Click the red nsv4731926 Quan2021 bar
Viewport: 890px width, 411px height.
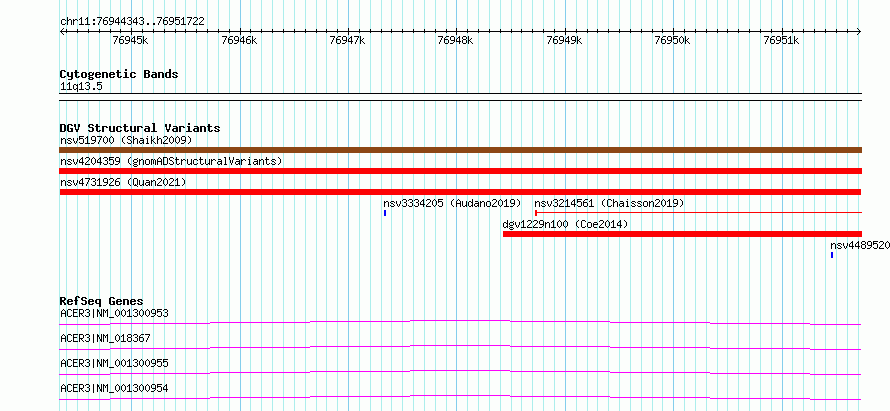(x=460, y=192)
